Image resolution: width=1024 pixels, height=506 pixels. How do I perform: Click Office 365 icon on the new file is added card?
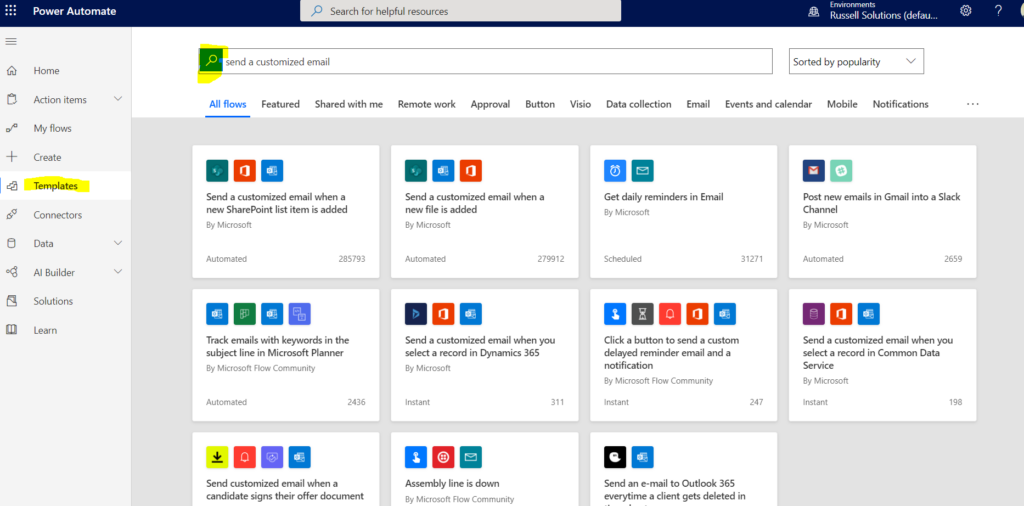tap(471, 170)
